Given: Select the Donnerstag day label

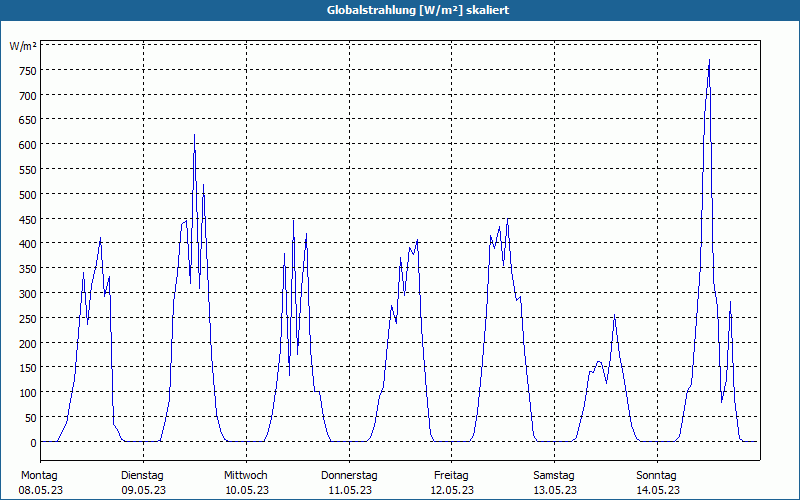Looking at the screenshot, I should click(349, 476).
